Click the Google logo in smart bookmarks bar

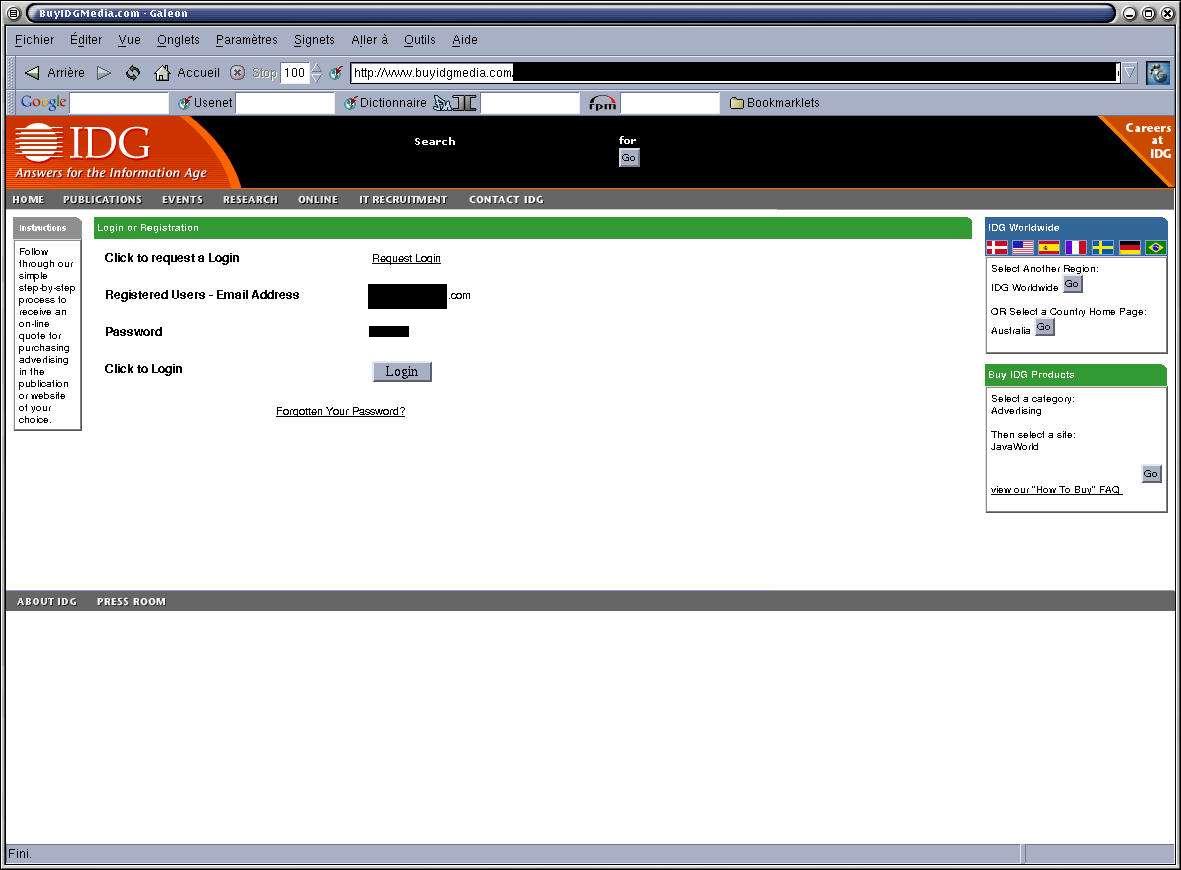tap(43, 102)
